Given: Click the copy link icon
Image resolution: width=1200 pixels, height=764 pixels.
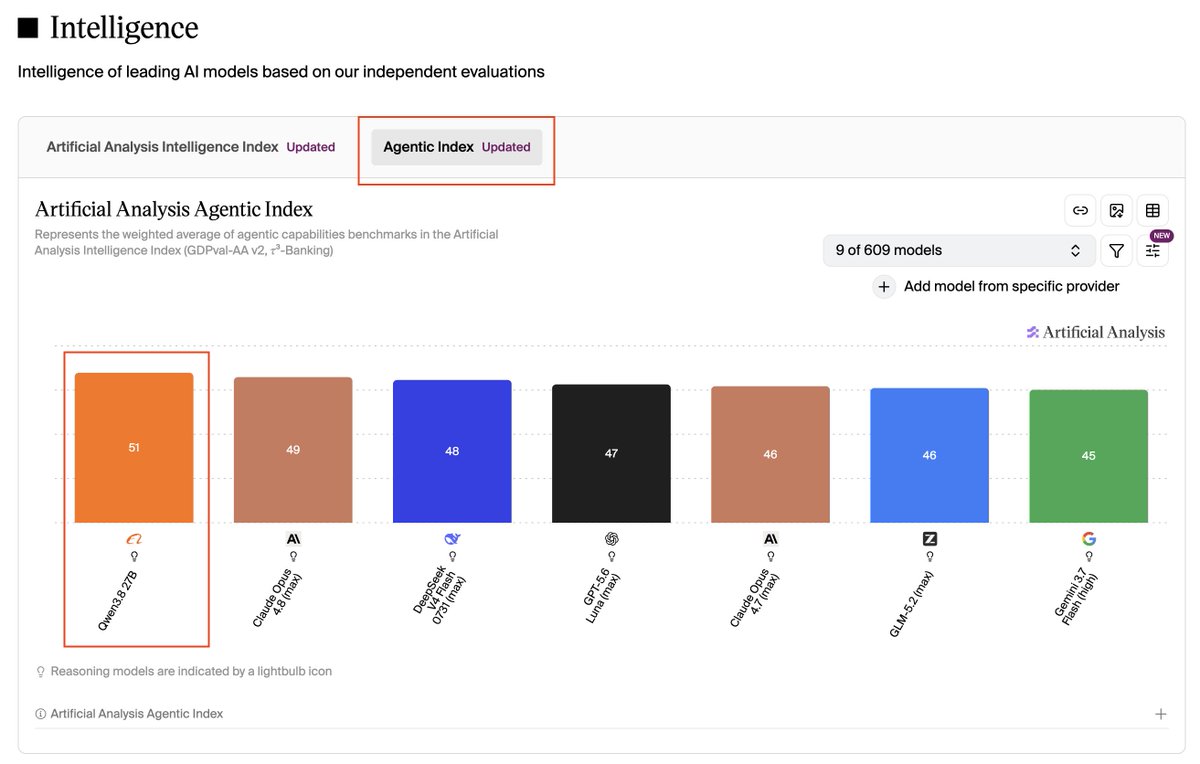Looking at the screenshot, I should point(1080,210).
